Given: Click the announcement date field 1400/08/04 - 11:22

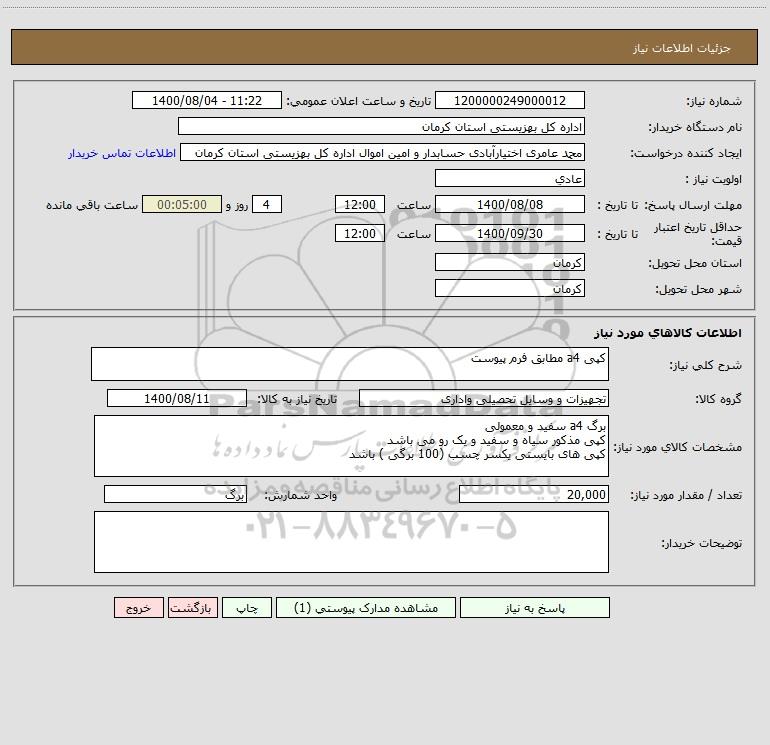Looking at the screenshot, I should tap(207, 100).
